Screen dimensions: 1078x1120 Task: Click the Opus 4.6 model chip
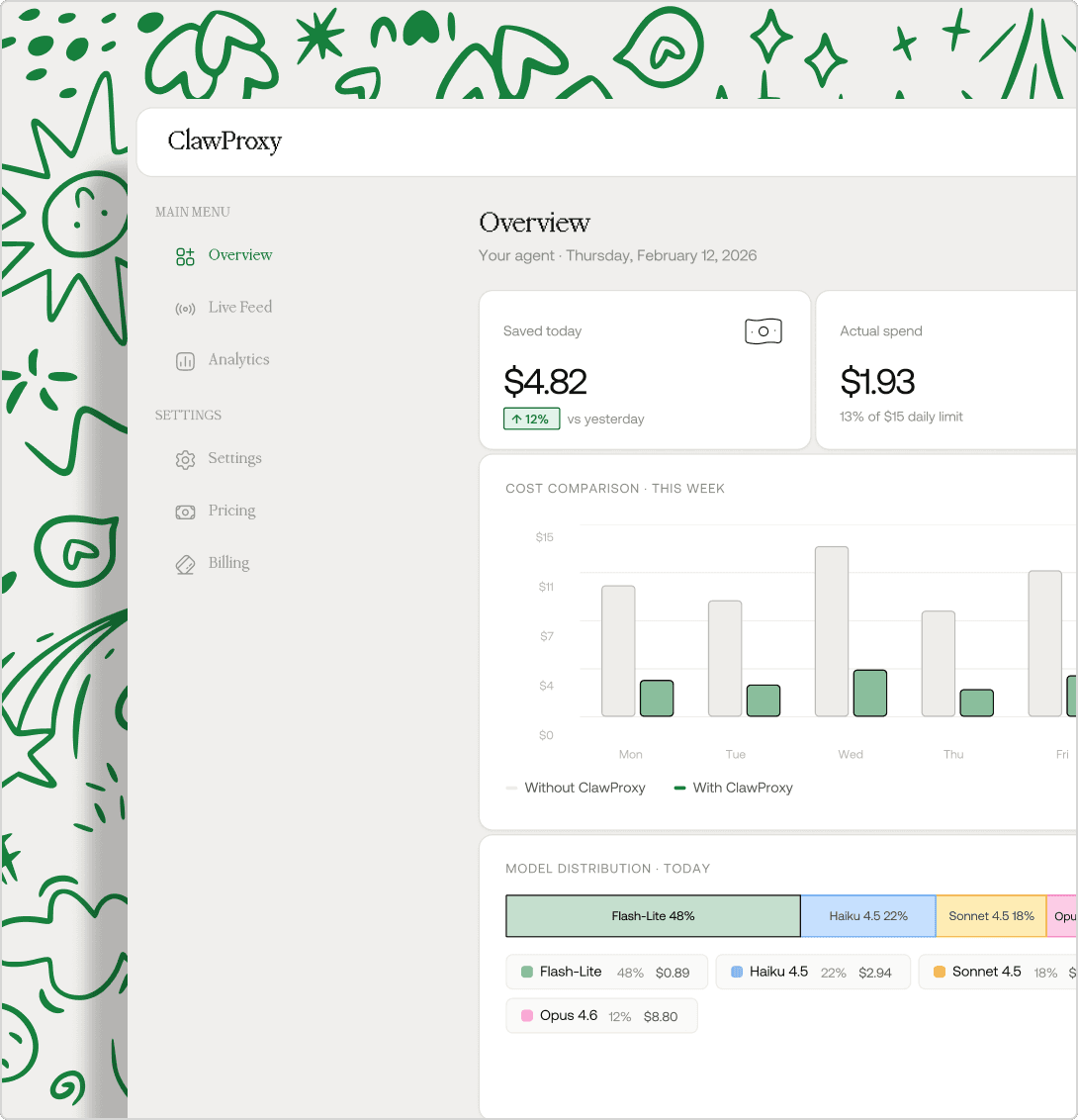[x=601, y=1016]
